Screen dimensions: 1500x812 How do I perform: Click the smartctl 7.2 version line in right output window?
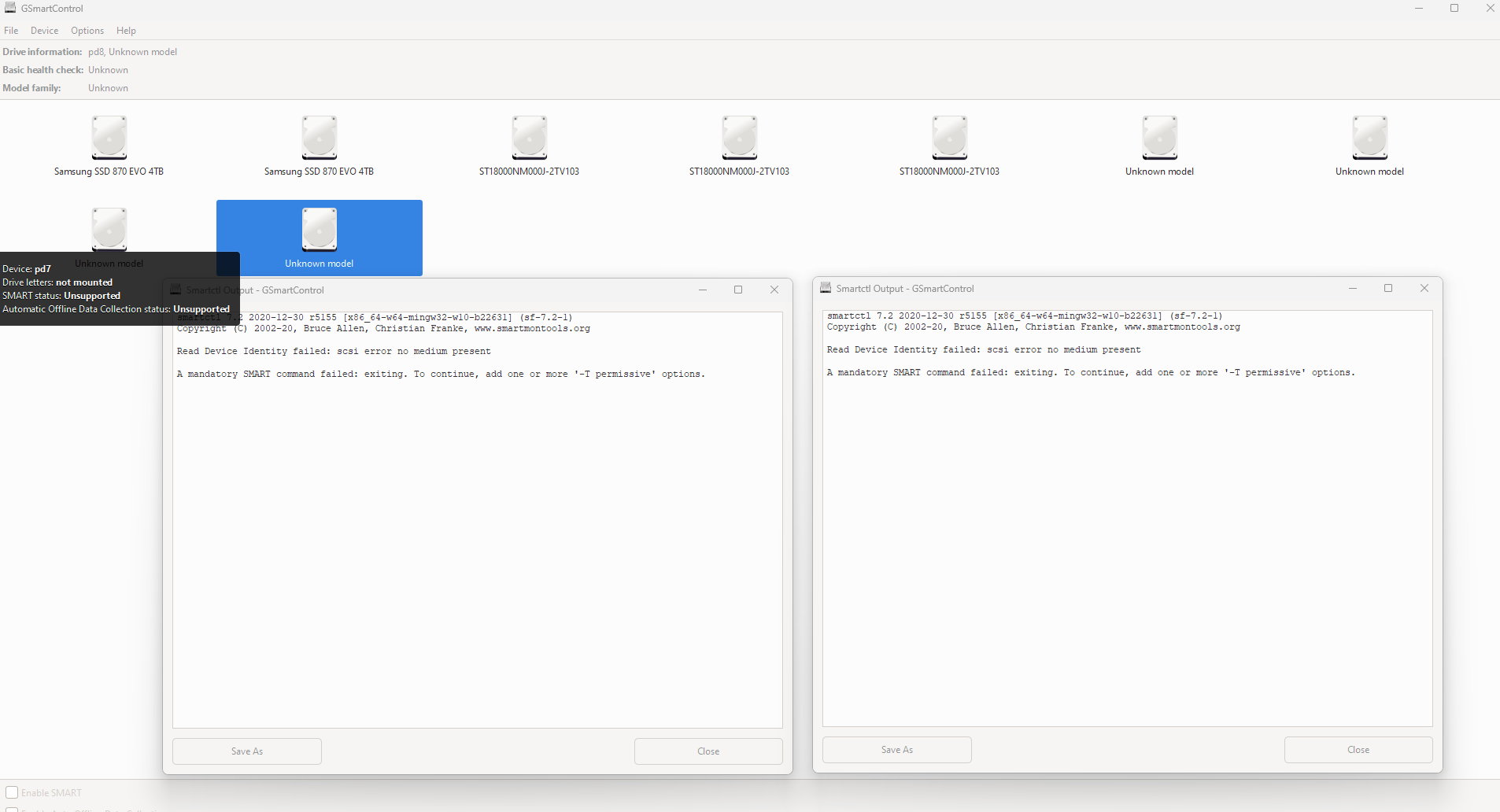click(x=1025, y=316)
